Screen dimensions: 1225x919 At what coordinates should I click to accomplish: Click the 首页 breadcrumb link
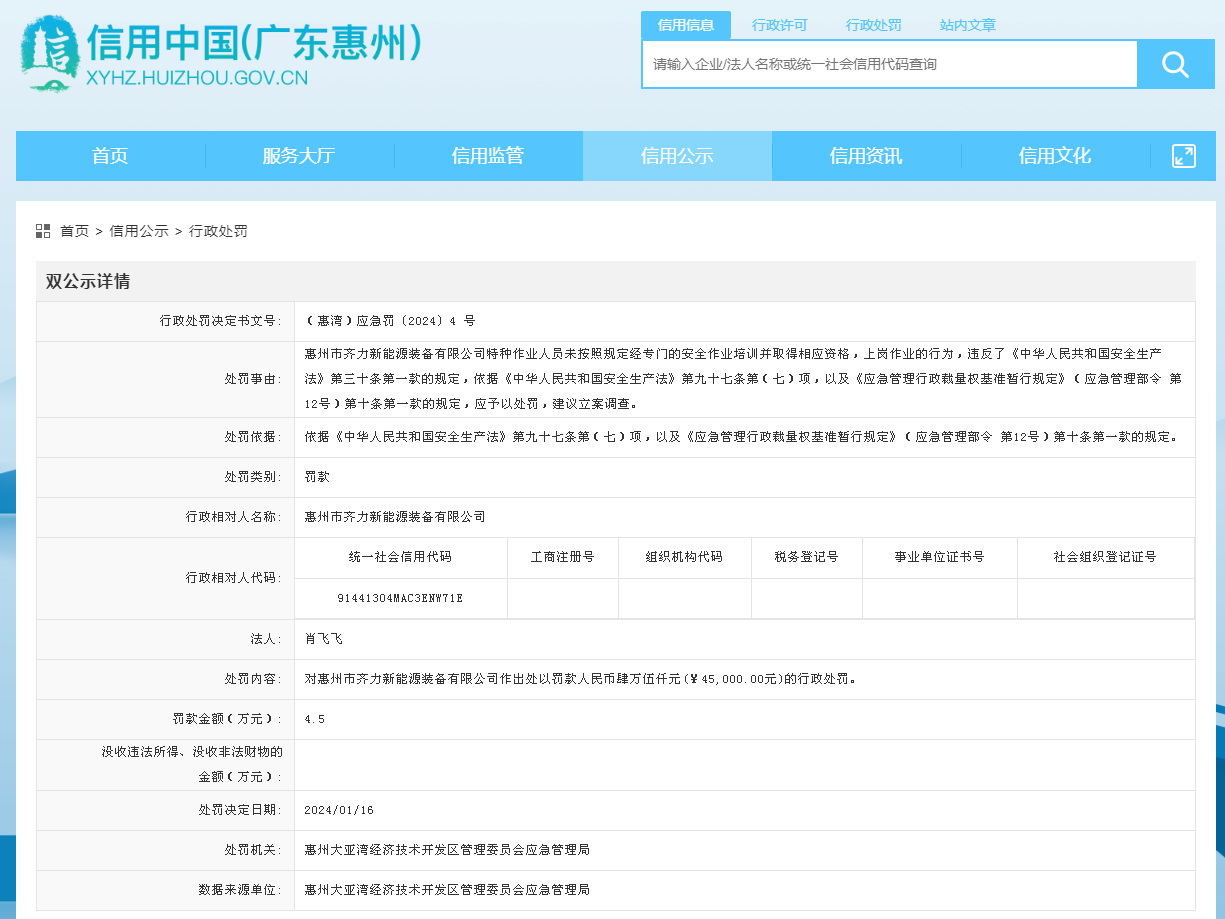tap(75, 231)
